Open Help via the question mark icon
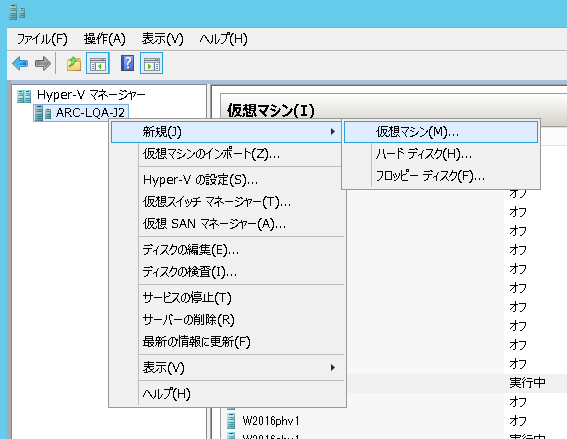567x439 pixels. 127,63
